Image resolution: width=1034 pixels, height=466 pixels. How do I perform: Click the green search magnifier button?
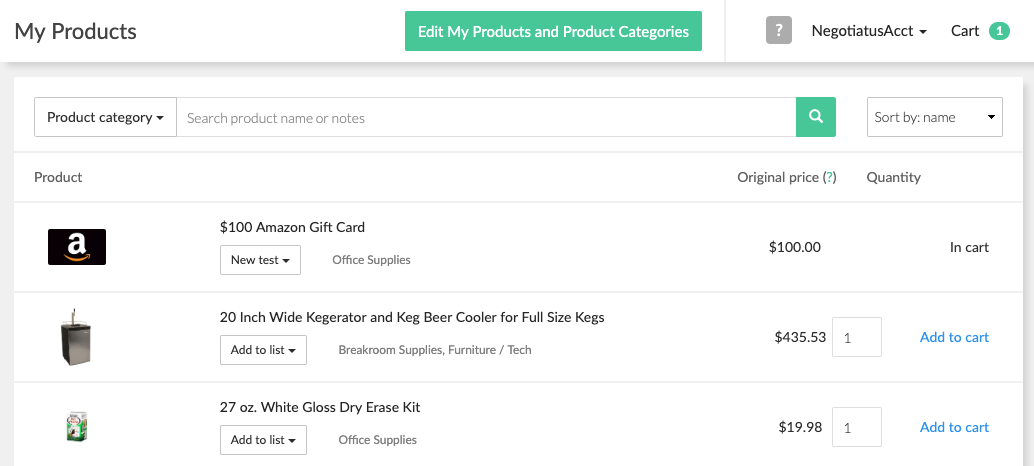(x=815, y=117)
